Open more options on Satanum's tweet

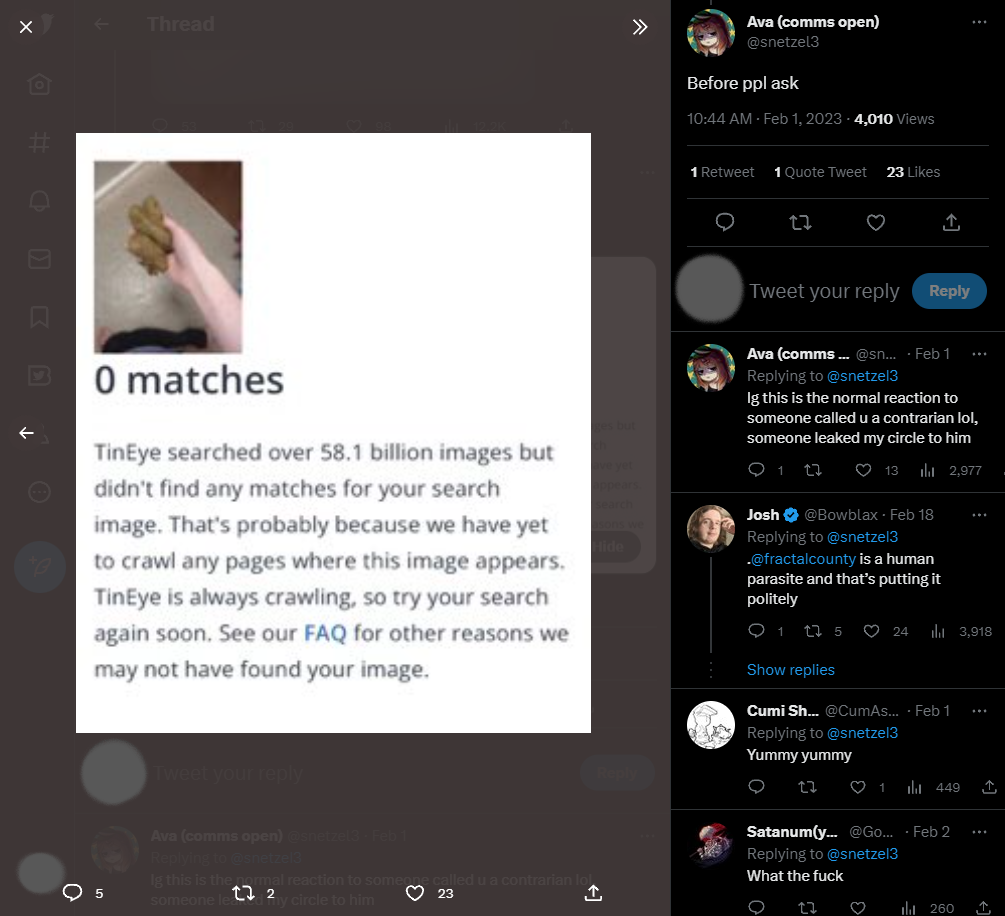click(x=979, y=832)
